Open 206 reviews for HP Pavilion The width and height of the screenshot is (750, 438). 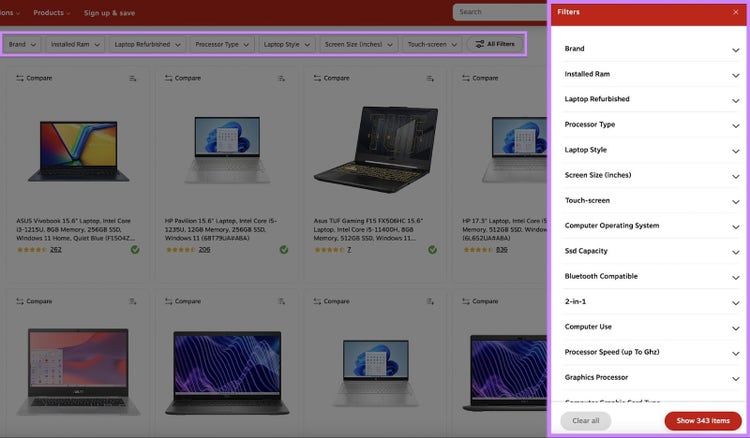click(204, 250)
